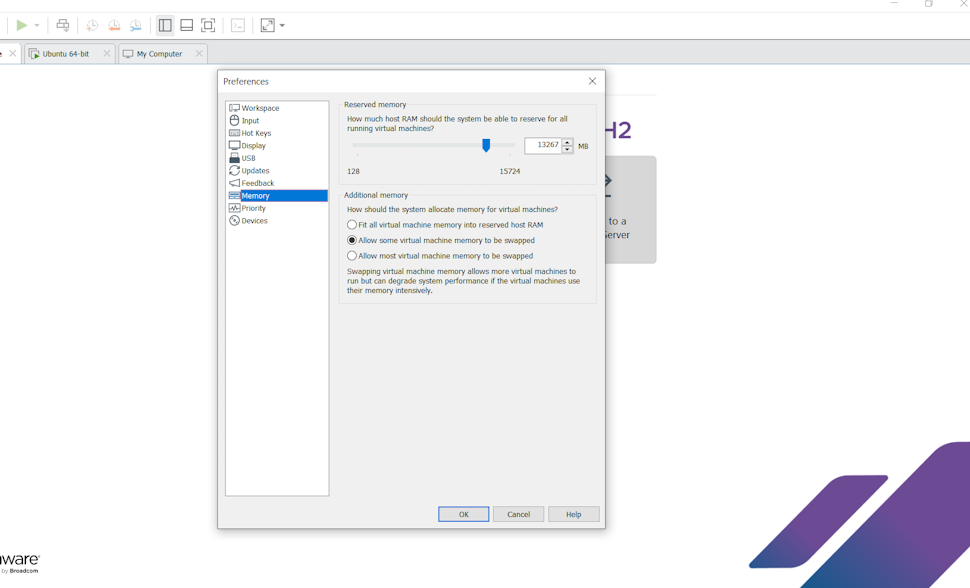Enter full screen mode via toolbar icon
This screenshot has height=588, width=970.
tap(208, 25)
